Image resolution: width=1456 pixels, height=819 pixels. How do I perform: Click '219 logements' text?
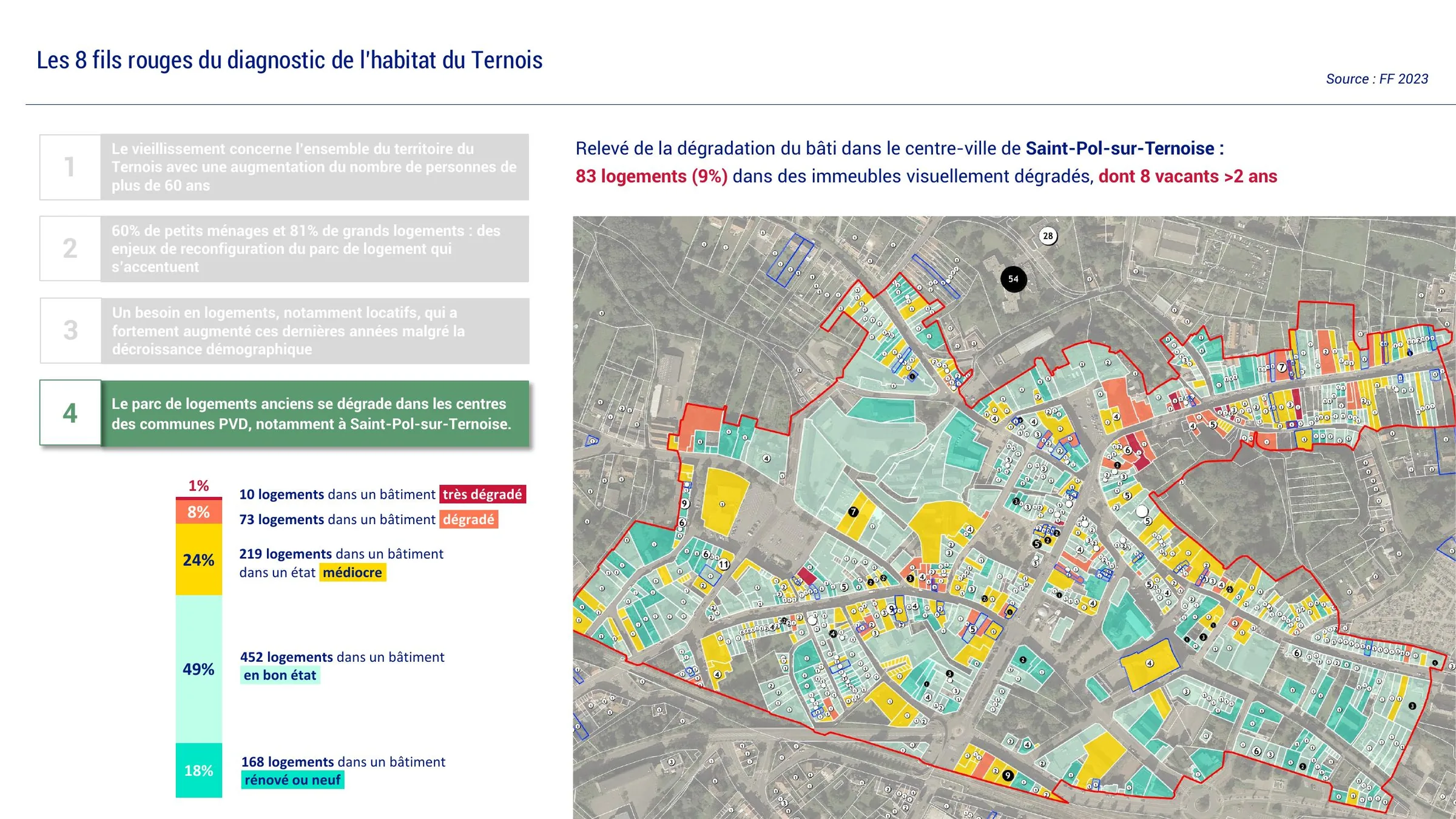[285, 554]
